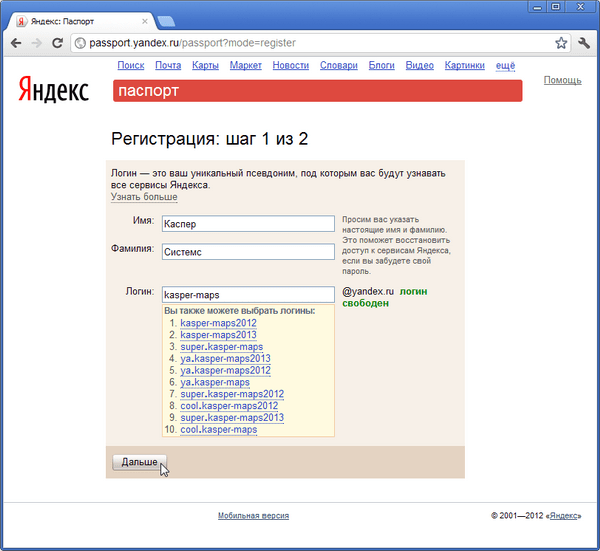
Task: Expand the ещё services link
Action: pyautogui.click(x=505, y=65)
